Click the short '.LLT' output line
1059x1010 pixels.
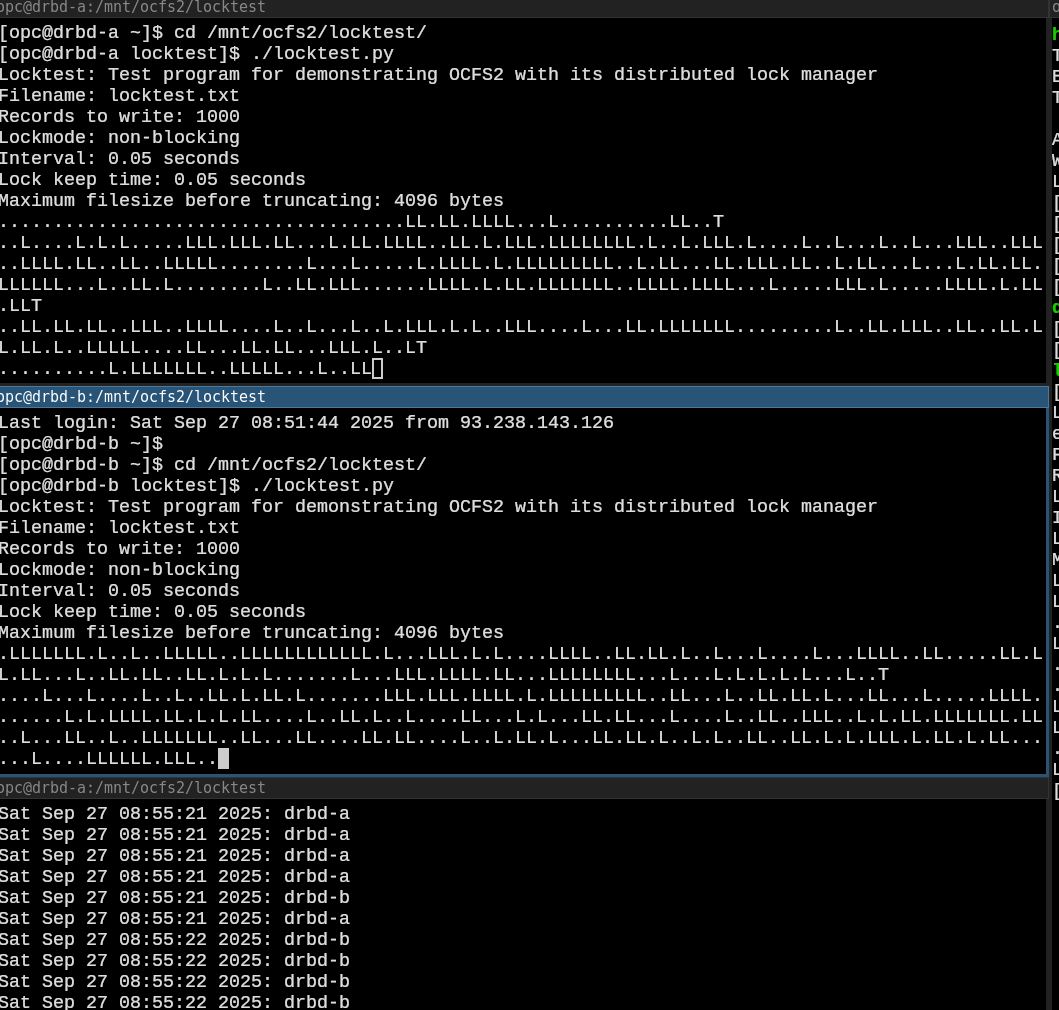[x=21, y=305]
